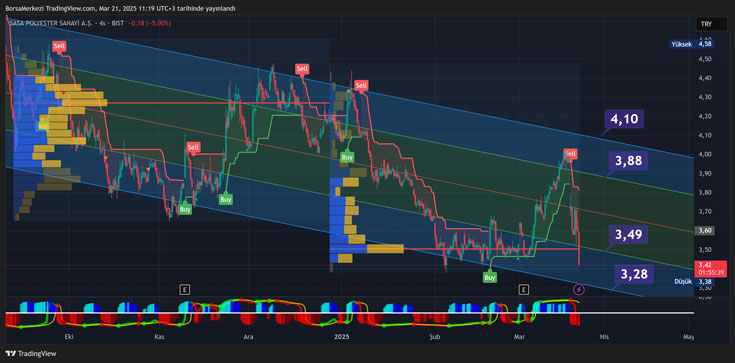Click the 4,50 price scale value

(x=705, y=59)
